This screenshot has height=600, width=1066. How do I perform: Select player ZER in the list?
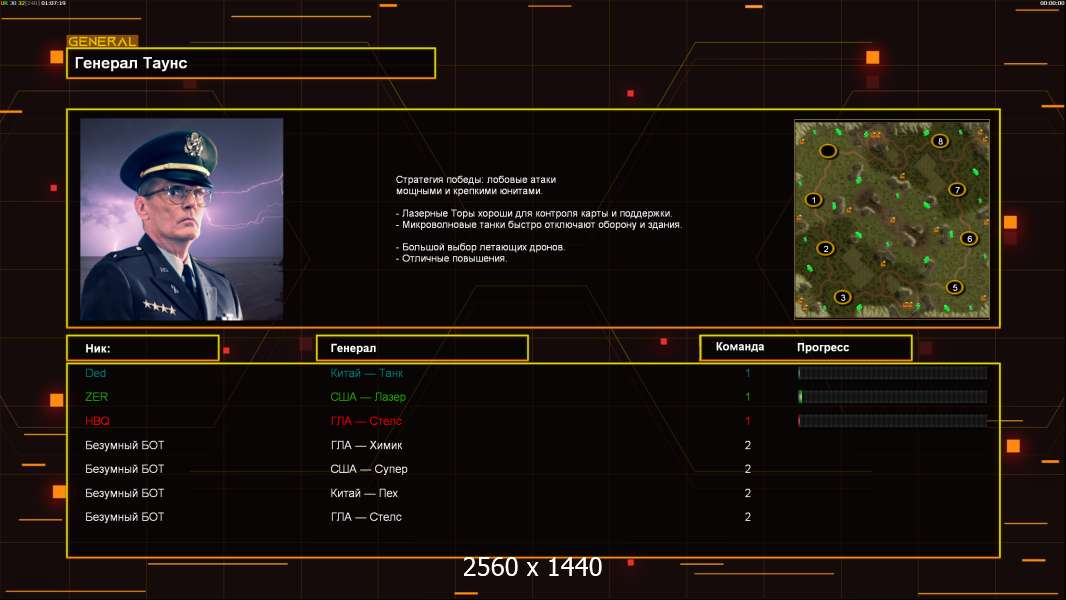tap(96, 397)
